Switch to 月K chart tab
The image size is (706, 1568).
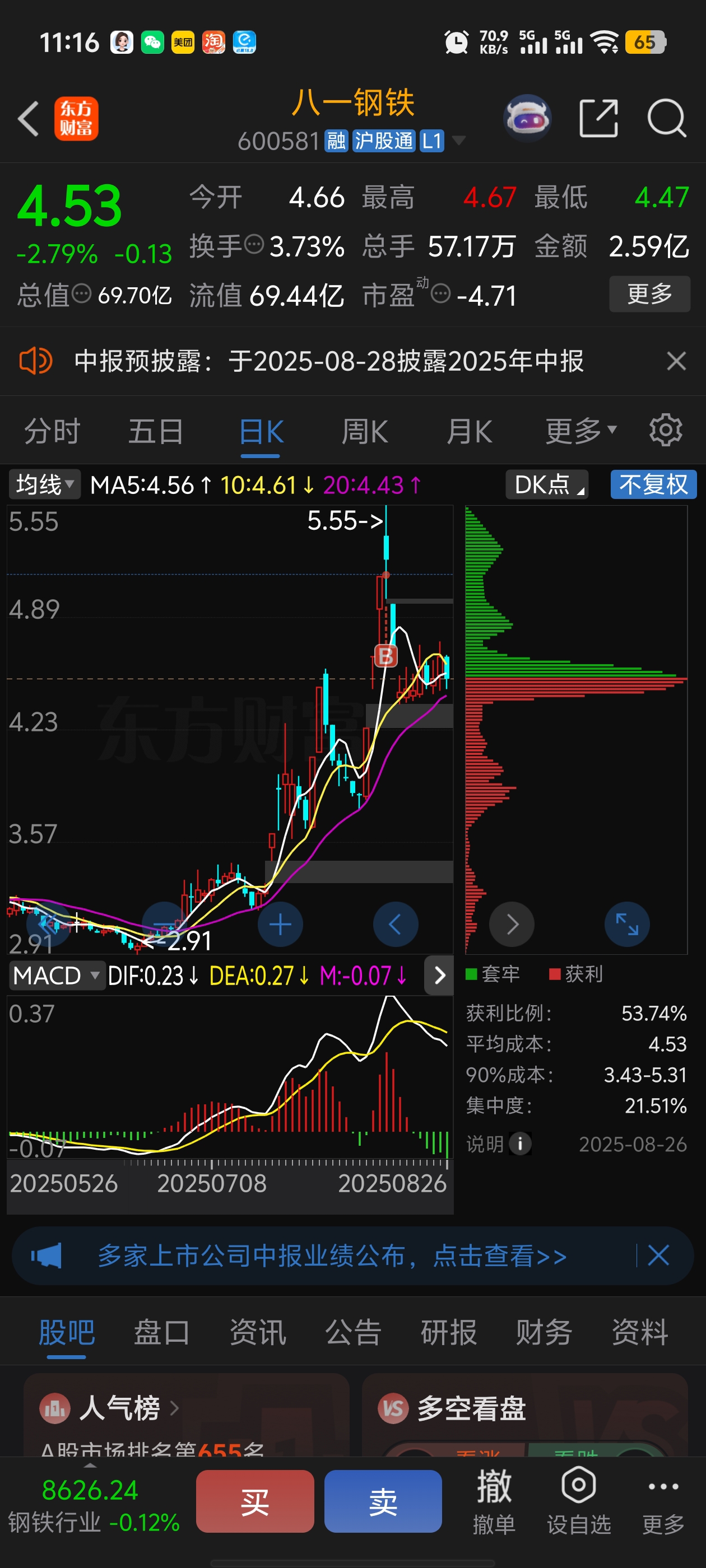click(469, 431)
